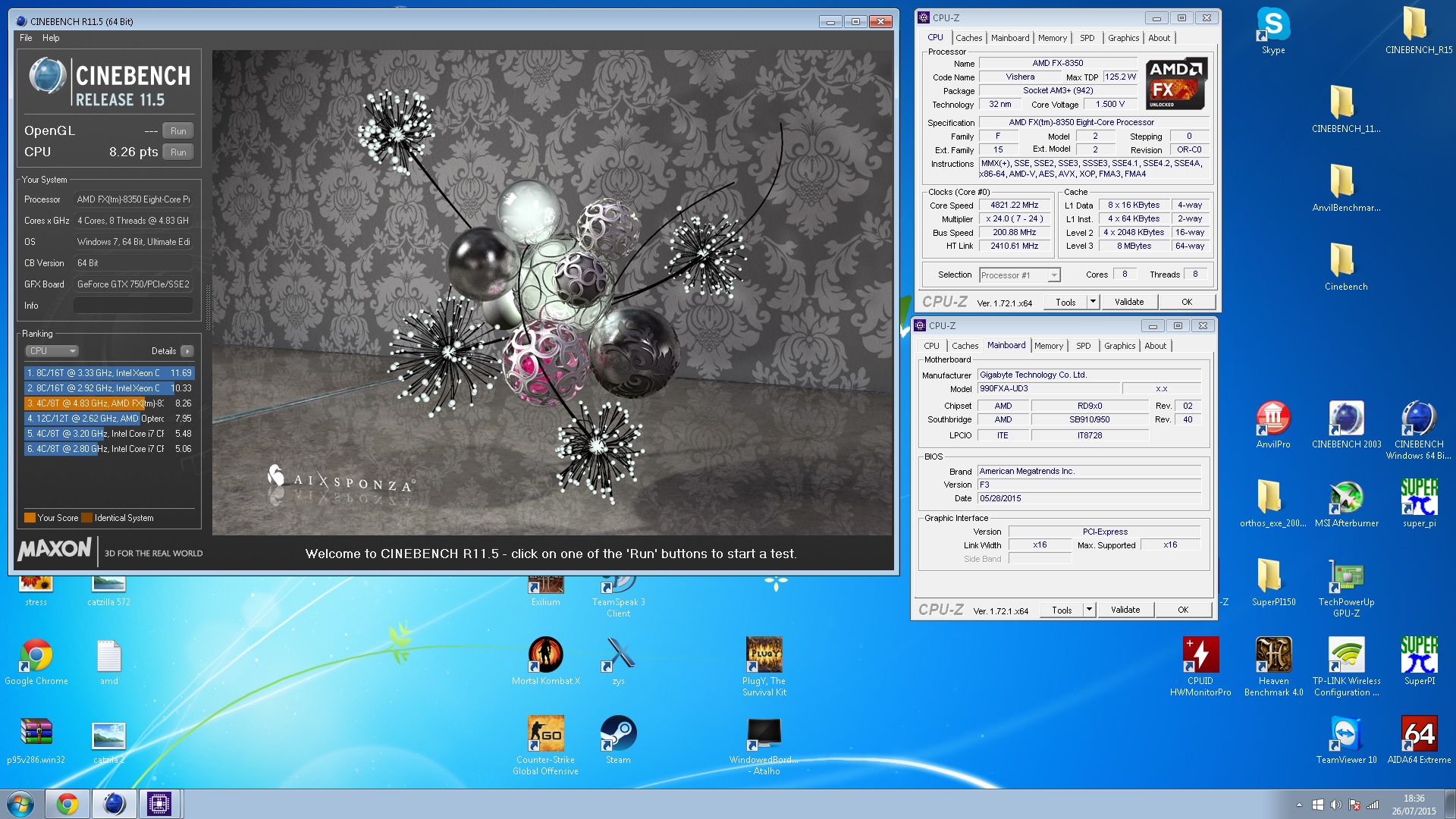This screenshot has height=819, width=1456.
Task: Launch Heaven Benchmark 4.0 shortcut
Action: (x=1273, y=667)
